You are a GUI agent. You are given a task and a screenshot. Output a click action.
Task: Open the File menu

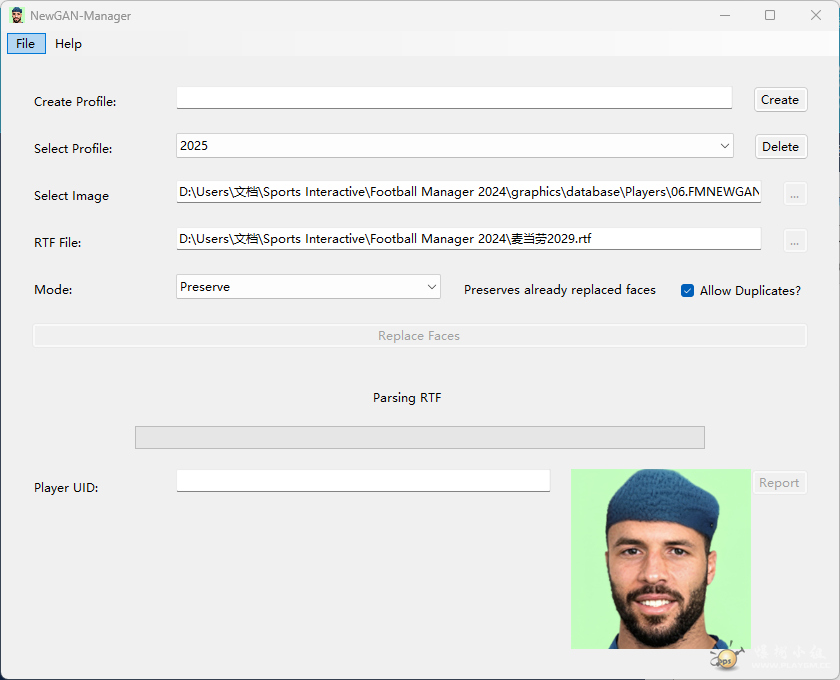[x=26, y=44]
